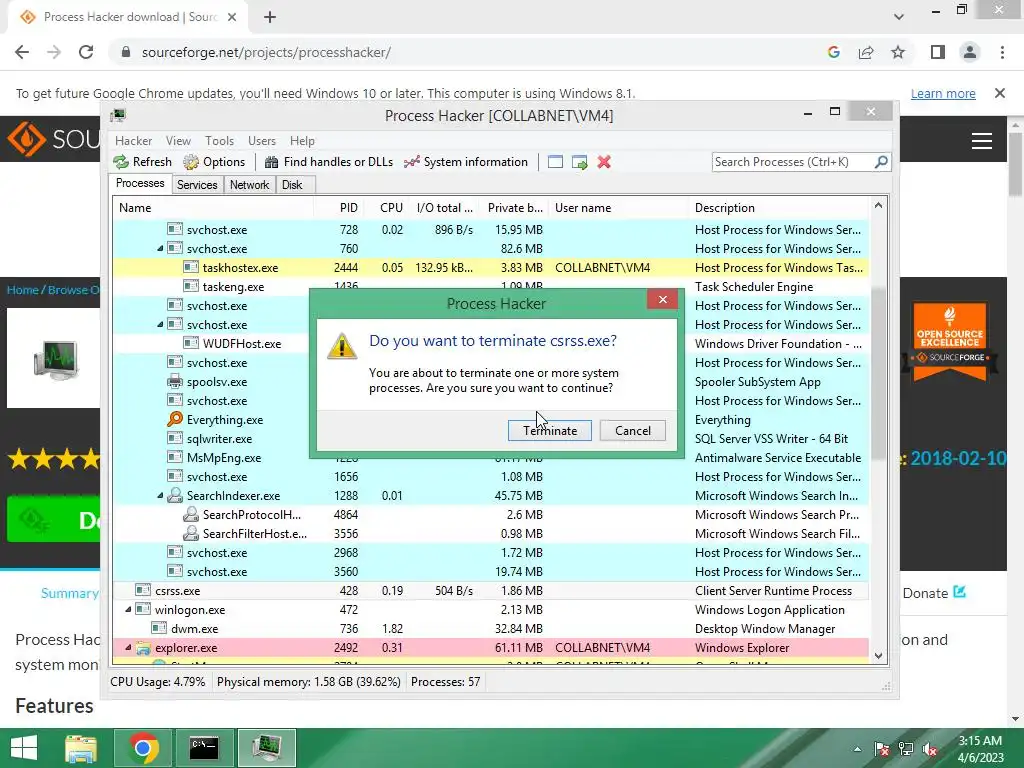Click the Learn more link
The image size is (1024, 768).
point(943,93)
